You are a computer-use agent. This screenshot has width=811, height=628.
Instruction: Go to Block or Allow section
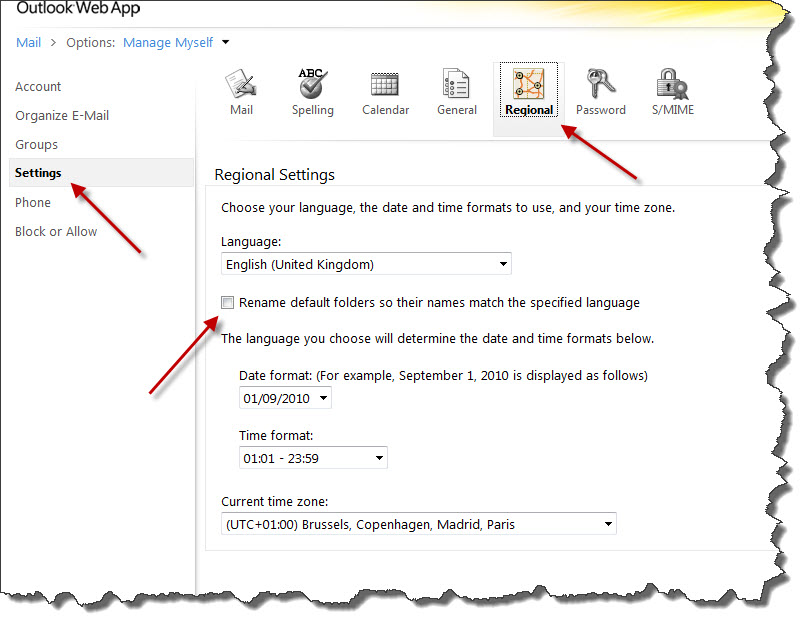(56, 231)
